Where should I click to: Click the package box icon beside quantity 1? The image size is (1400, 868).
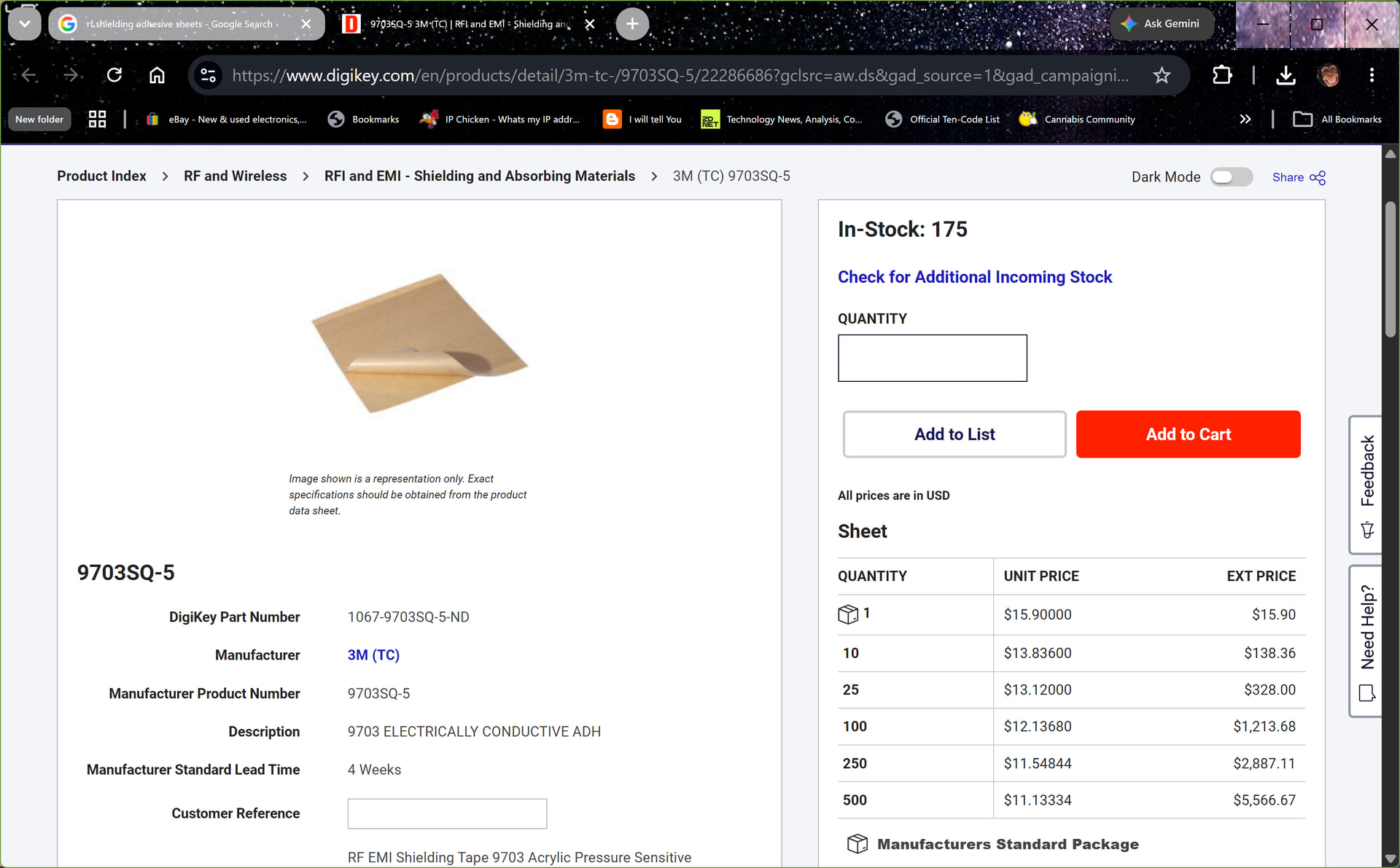tap(848, 614)
